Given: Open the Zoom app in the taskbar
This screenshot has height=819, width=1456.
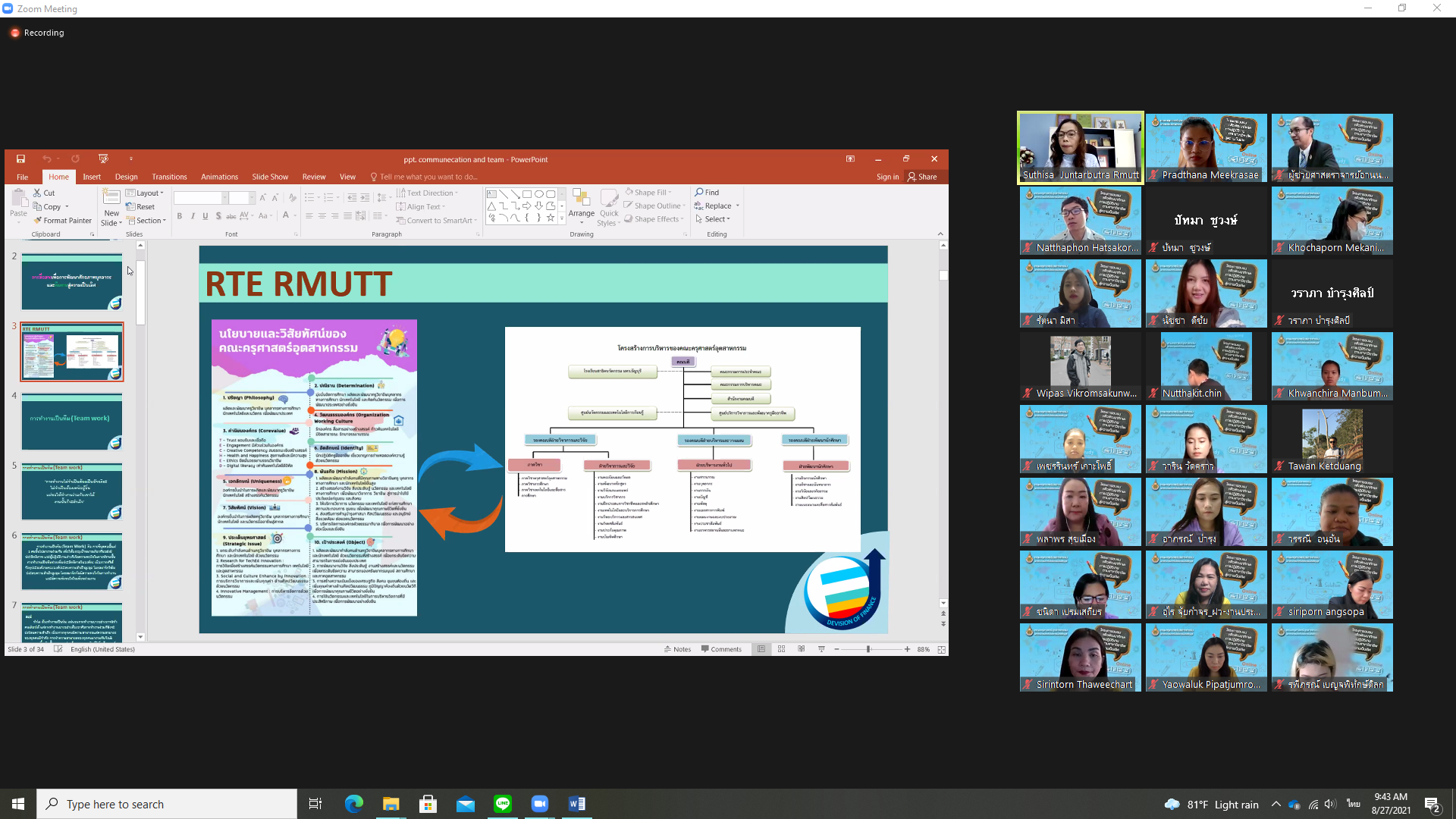Looking at the screenshot, I should [540, 804].
